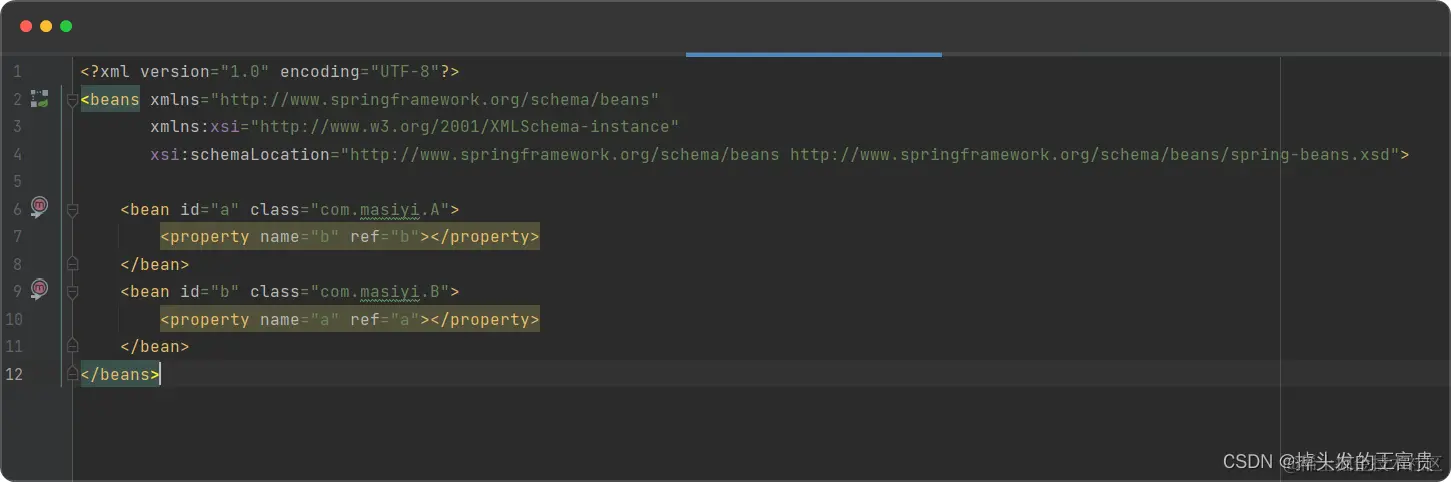The width and height of the screenshot is (1451, 482).
Task: Click the ref="a" attribute on line 10
Action: pos(385,319)
